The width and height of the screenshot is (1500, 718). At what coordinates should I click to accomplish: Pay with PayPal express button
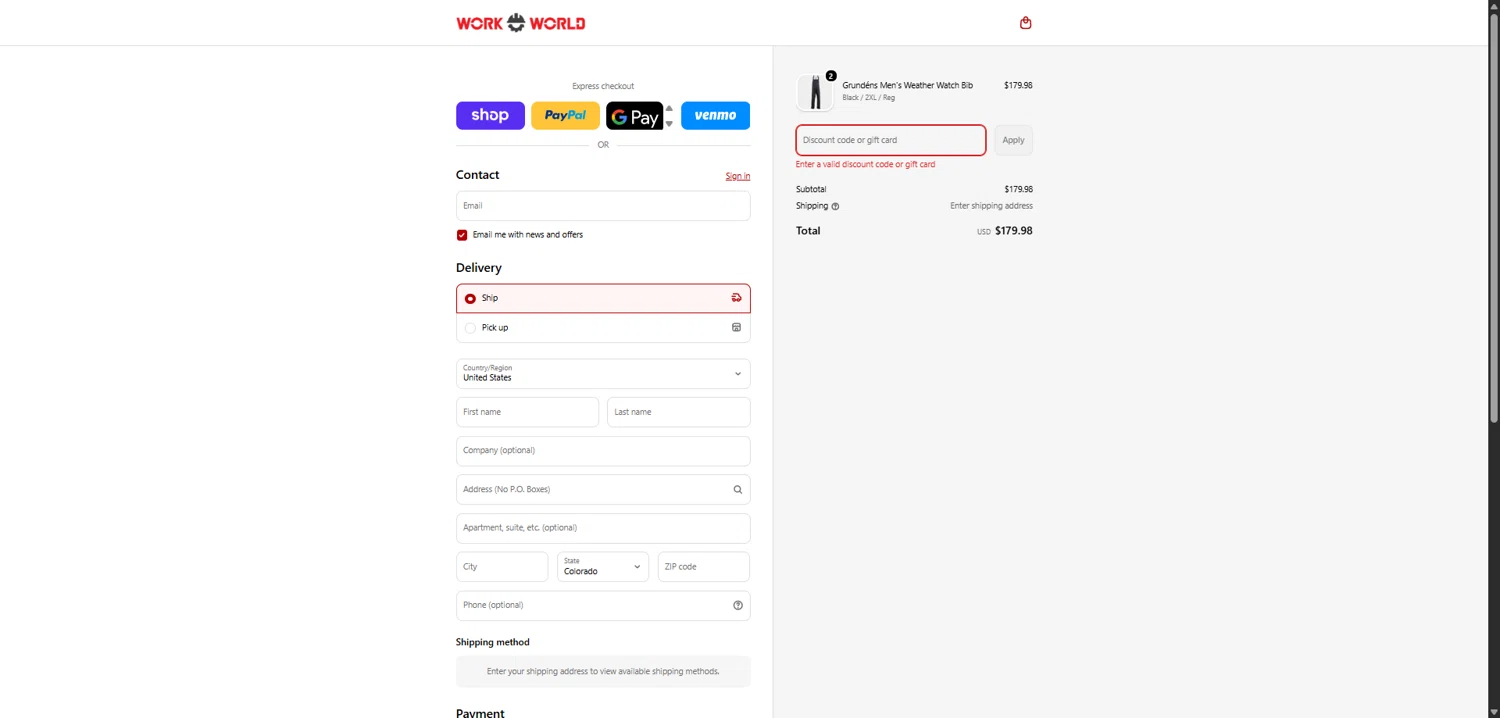click(565, 115)
